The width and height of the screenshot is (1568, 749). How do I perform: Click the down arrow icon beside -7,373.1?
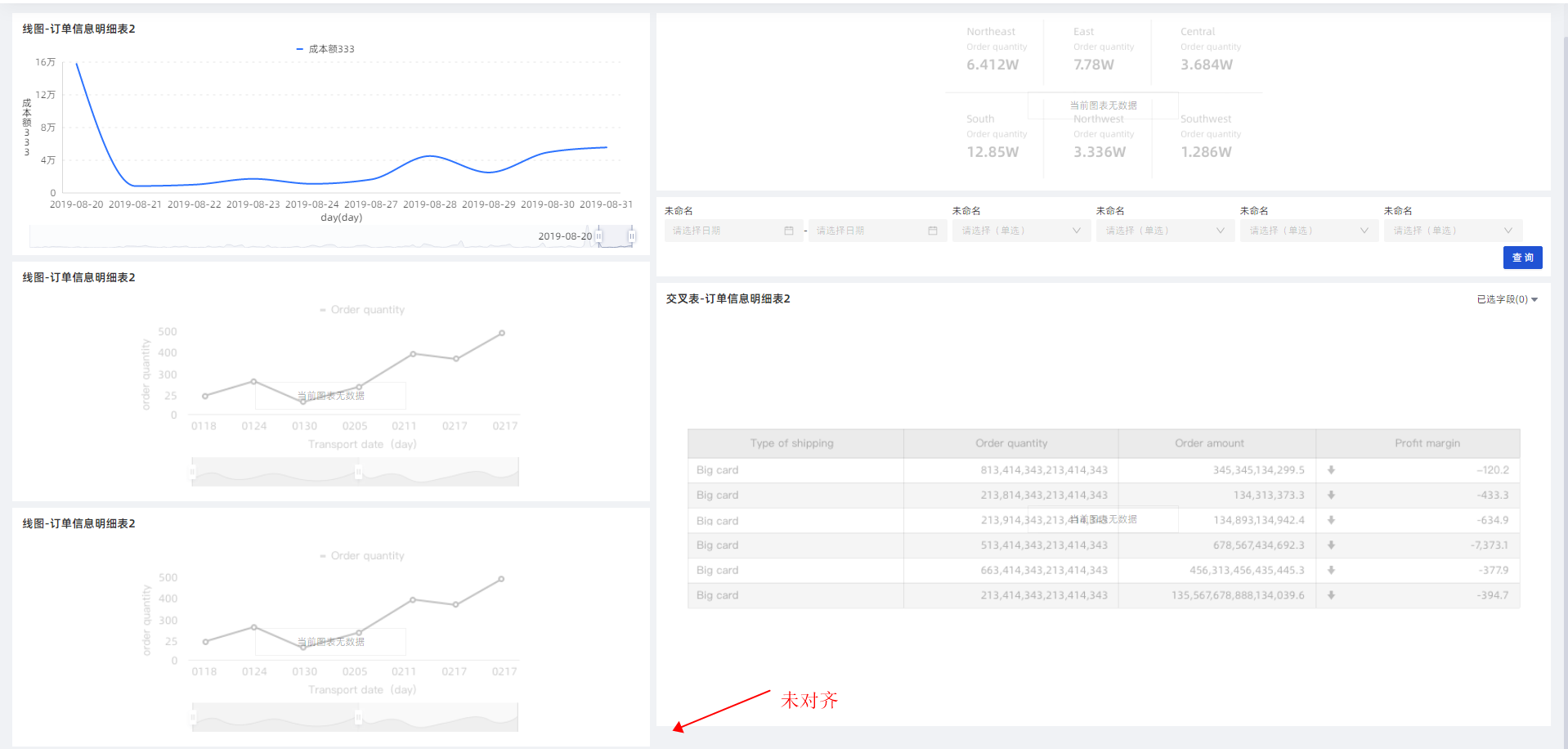[x=1331, y=545]
